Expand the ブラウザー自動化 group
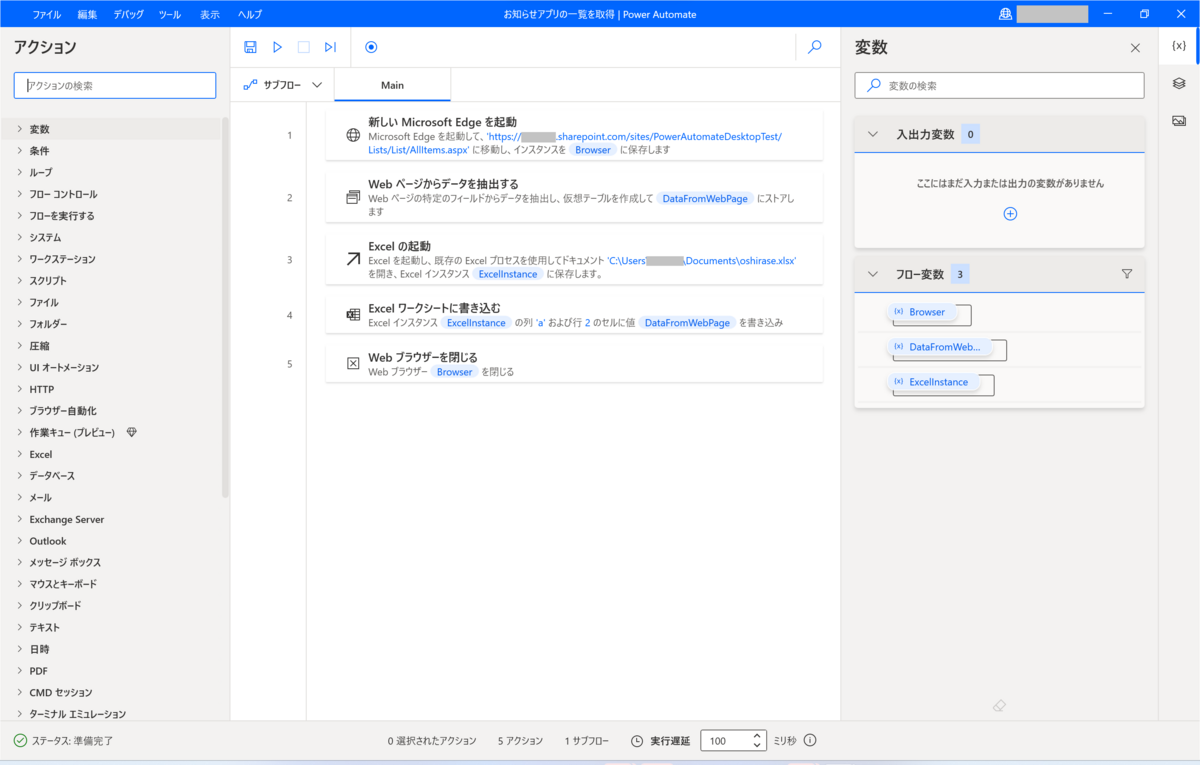This screenshot has height=765, width=1200. (x=19, y=411)
